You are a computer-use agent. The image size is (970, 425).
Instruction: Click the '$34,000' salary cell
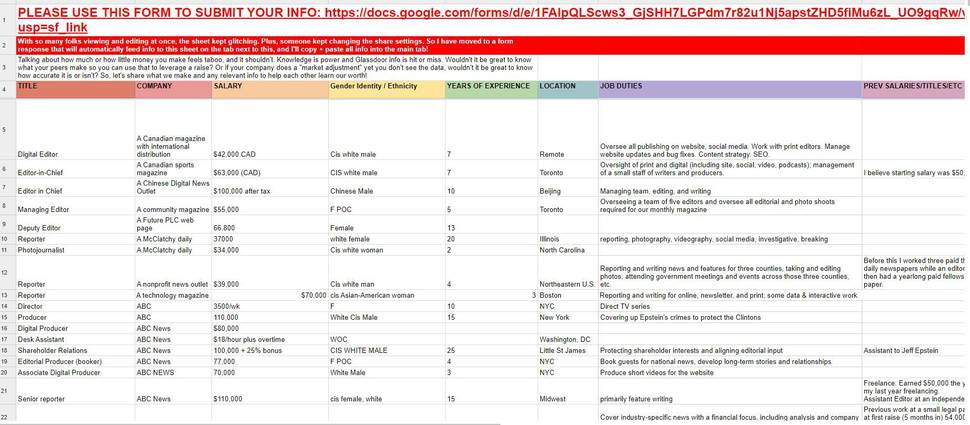(270, 250)
